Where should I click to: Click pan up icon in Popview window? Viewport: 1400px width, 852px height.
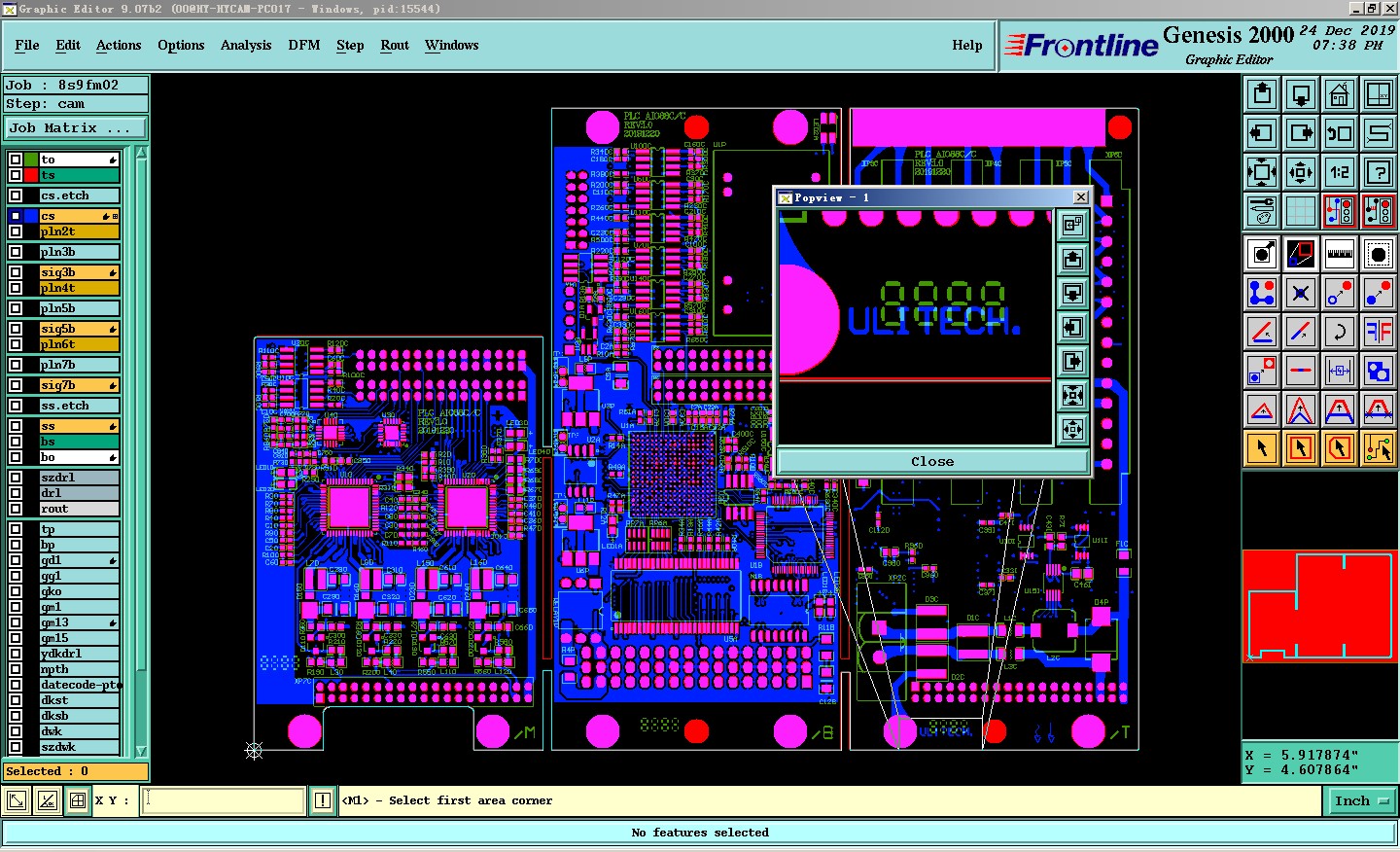(1072, 260)
